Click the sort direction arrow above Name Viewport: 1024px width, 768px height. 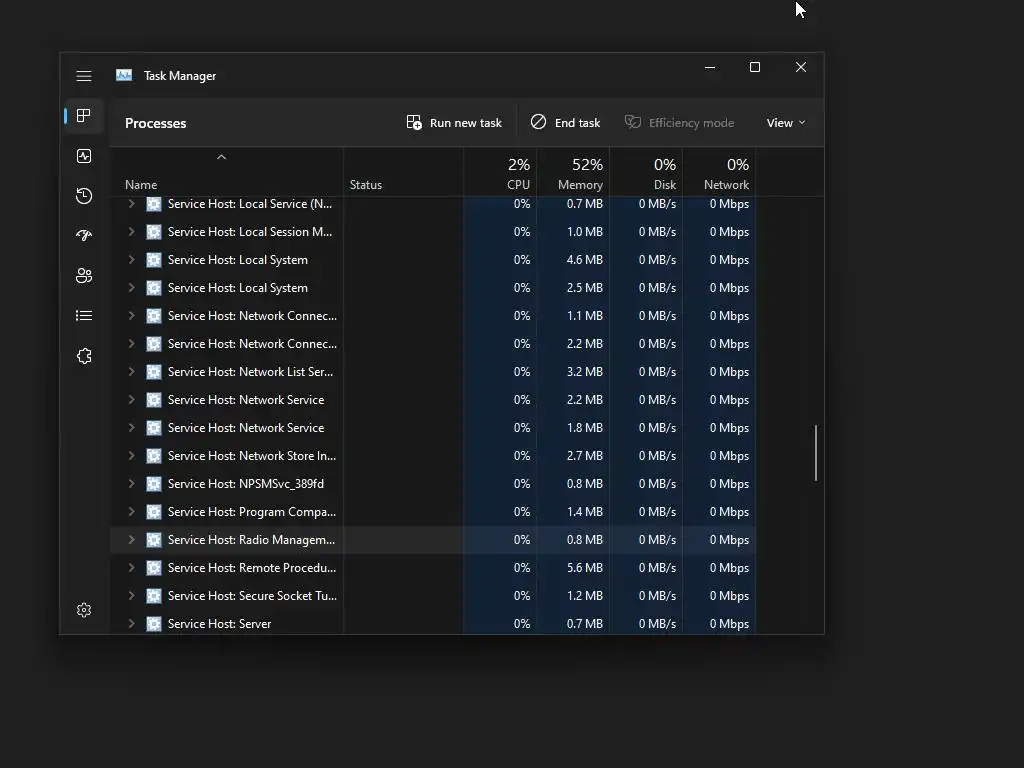(x=221, y=157)
